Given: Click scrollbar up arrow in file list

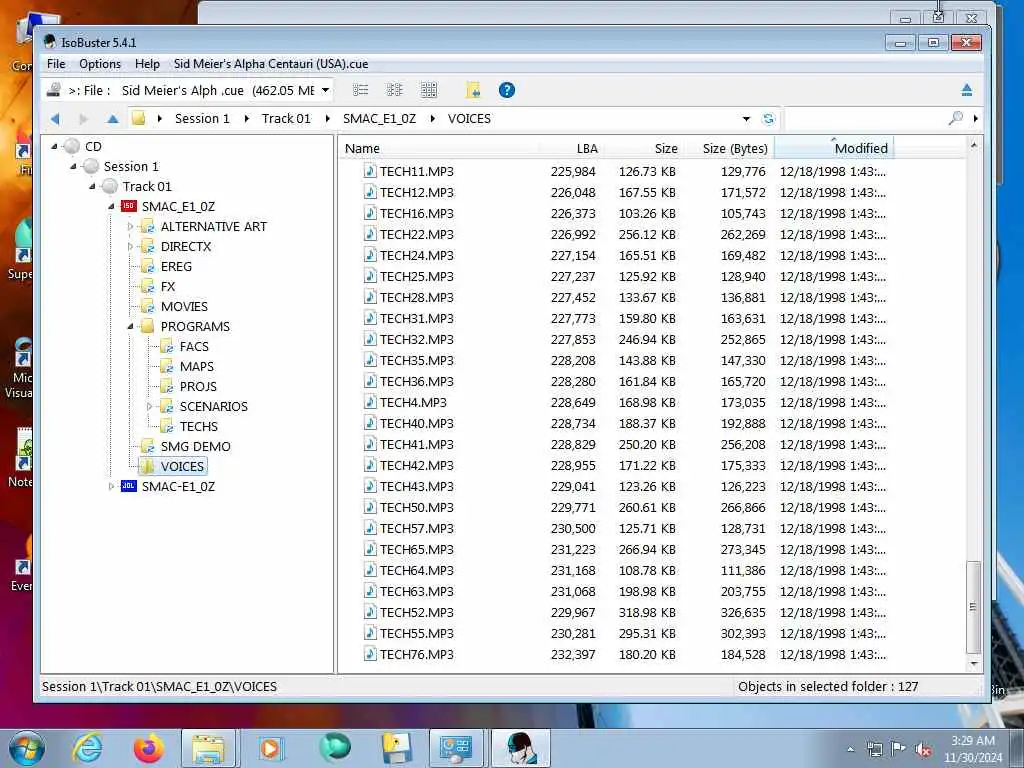Looking at the screenshot, I should 974,146.
